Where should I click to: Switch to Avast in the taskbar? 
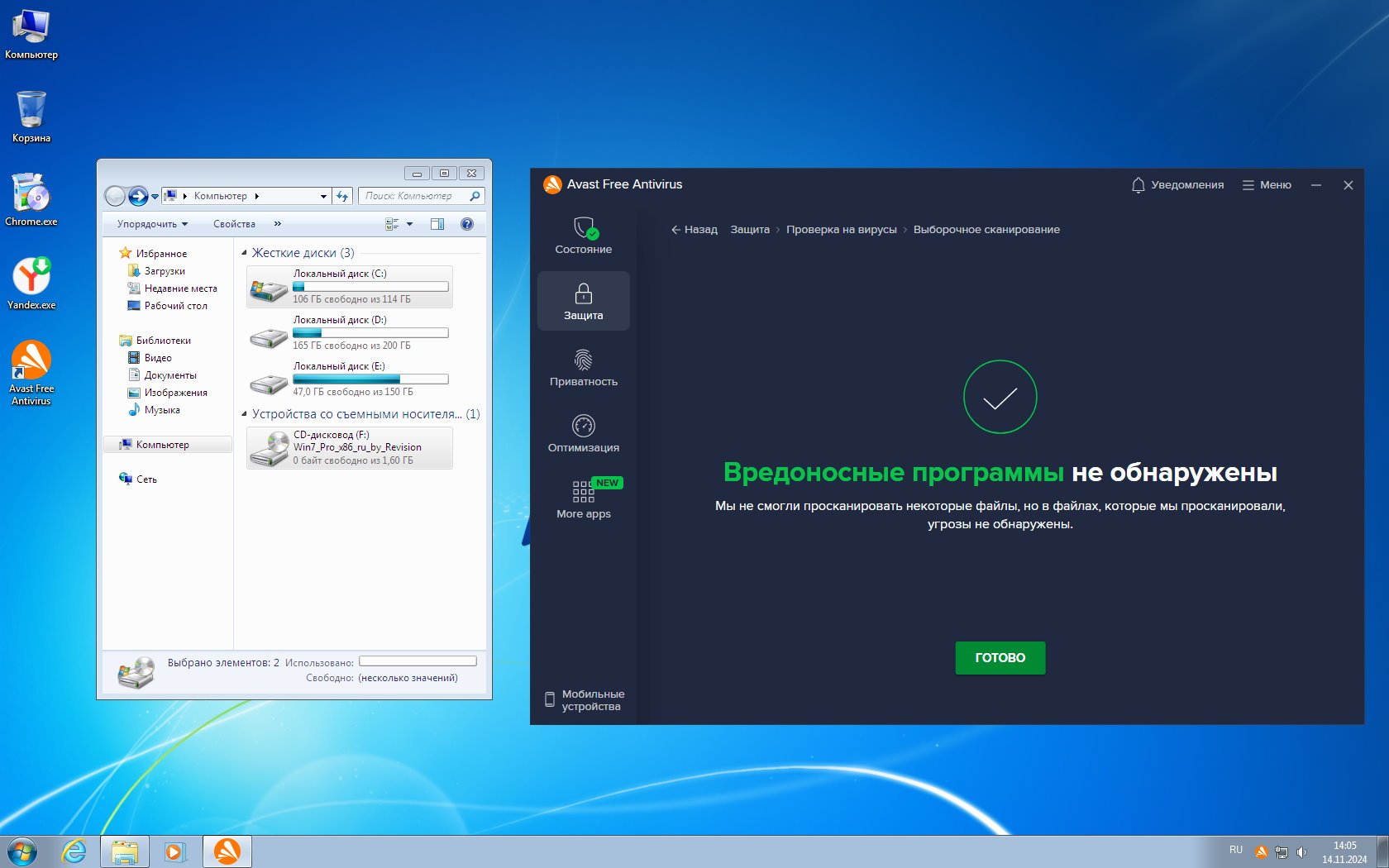(227, 851)
